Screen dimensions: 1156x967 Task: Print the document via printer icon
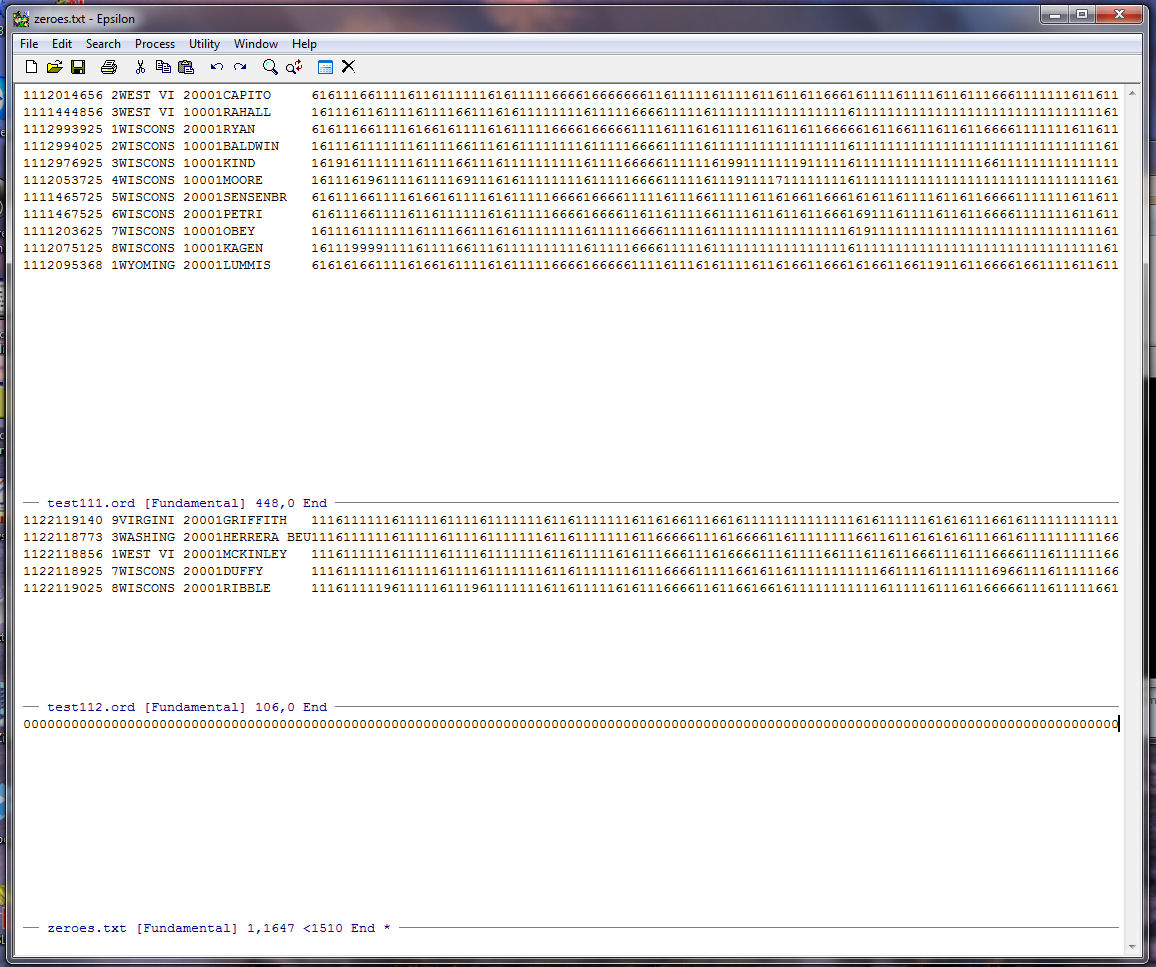(x=109, y=67)
